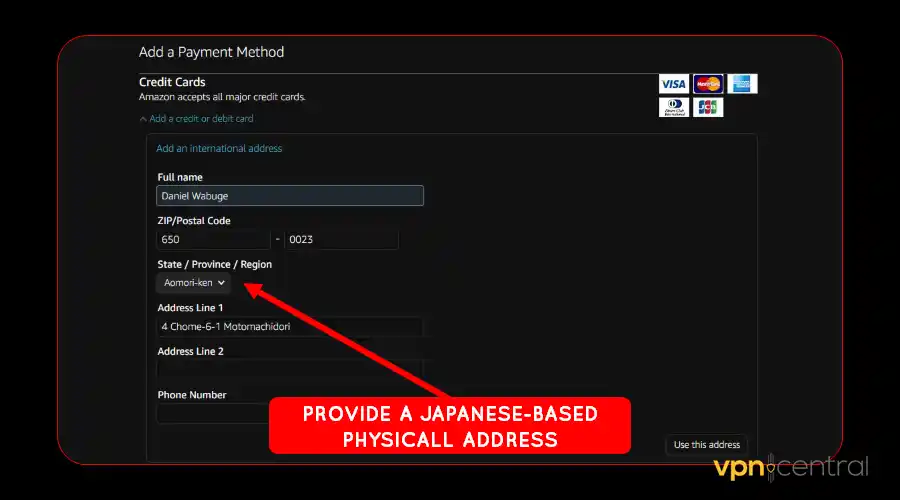
Task: Click the State / Province / Region label
Action: [x=215, y=265]
